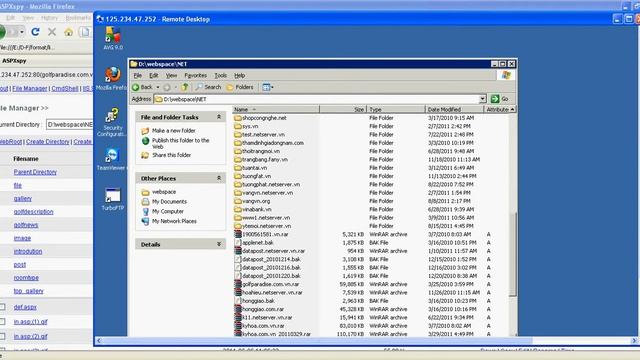The height and width of the screenshot is (360, 640).
Task: Click Make a new folder icon
Action: pos(145,131)
